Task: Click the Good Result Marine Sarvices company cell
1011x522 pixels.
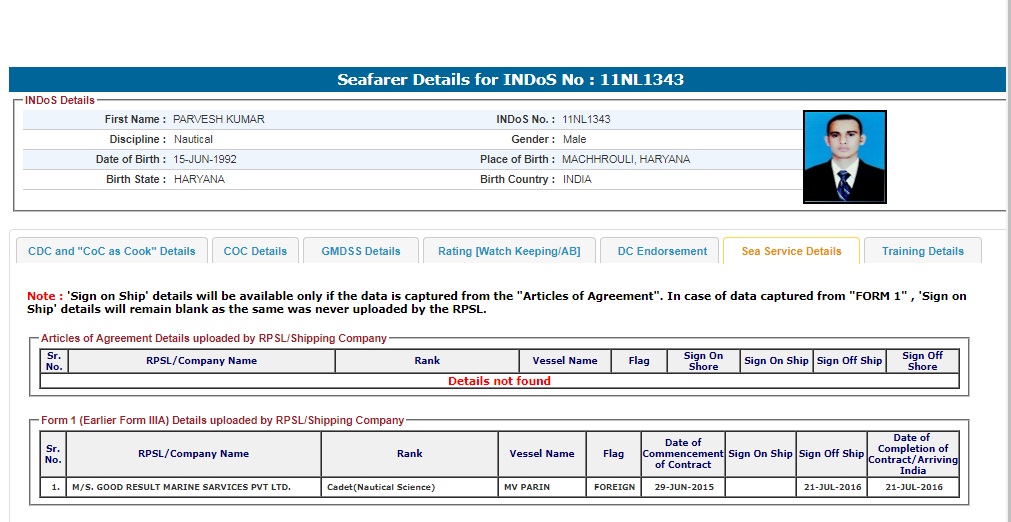Action: pos(181,487)
